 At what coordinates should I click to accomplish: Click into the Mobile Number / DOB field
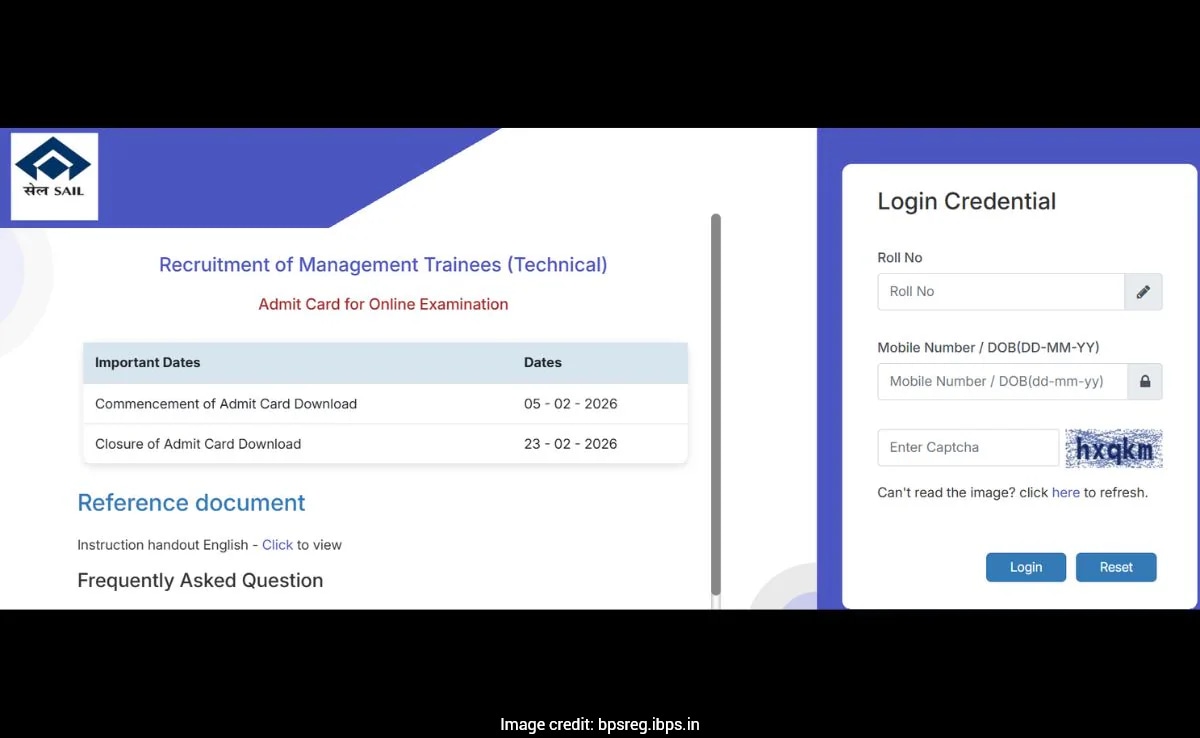point(1002,382)
